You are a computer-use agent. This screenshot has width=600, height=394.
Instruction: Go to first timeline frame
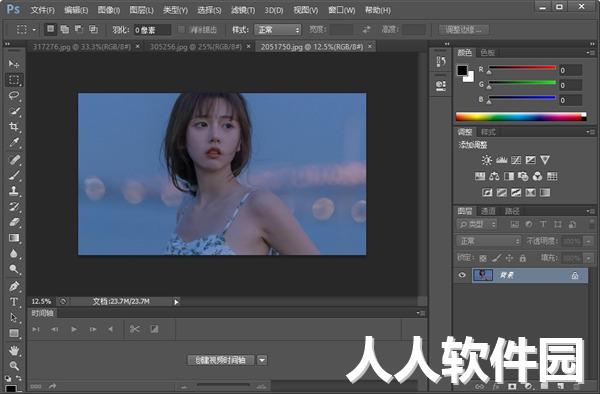coord(36,329)
